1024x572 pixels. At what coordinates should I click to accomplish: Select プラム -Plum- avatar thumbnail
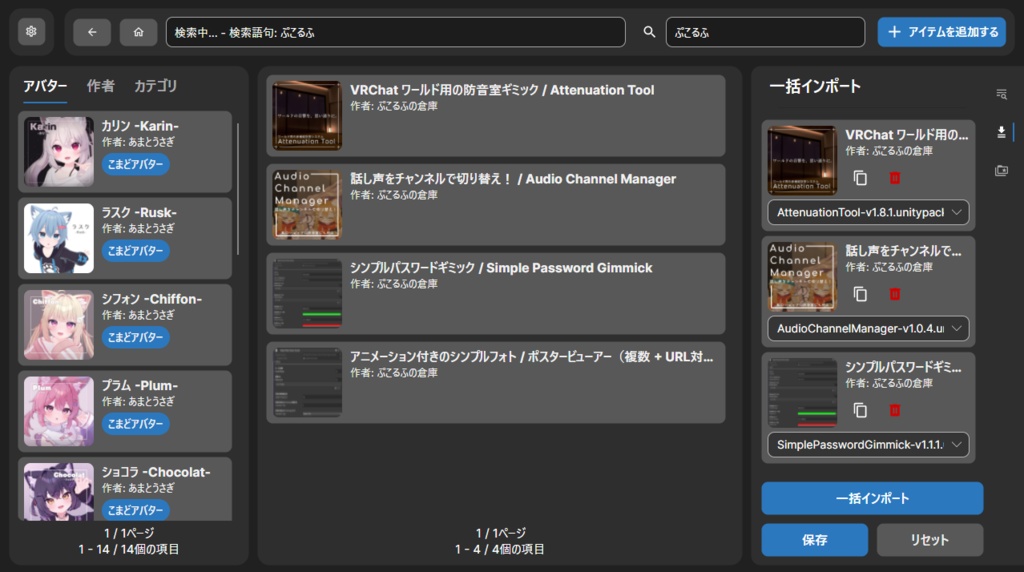[x=59, y=411]
